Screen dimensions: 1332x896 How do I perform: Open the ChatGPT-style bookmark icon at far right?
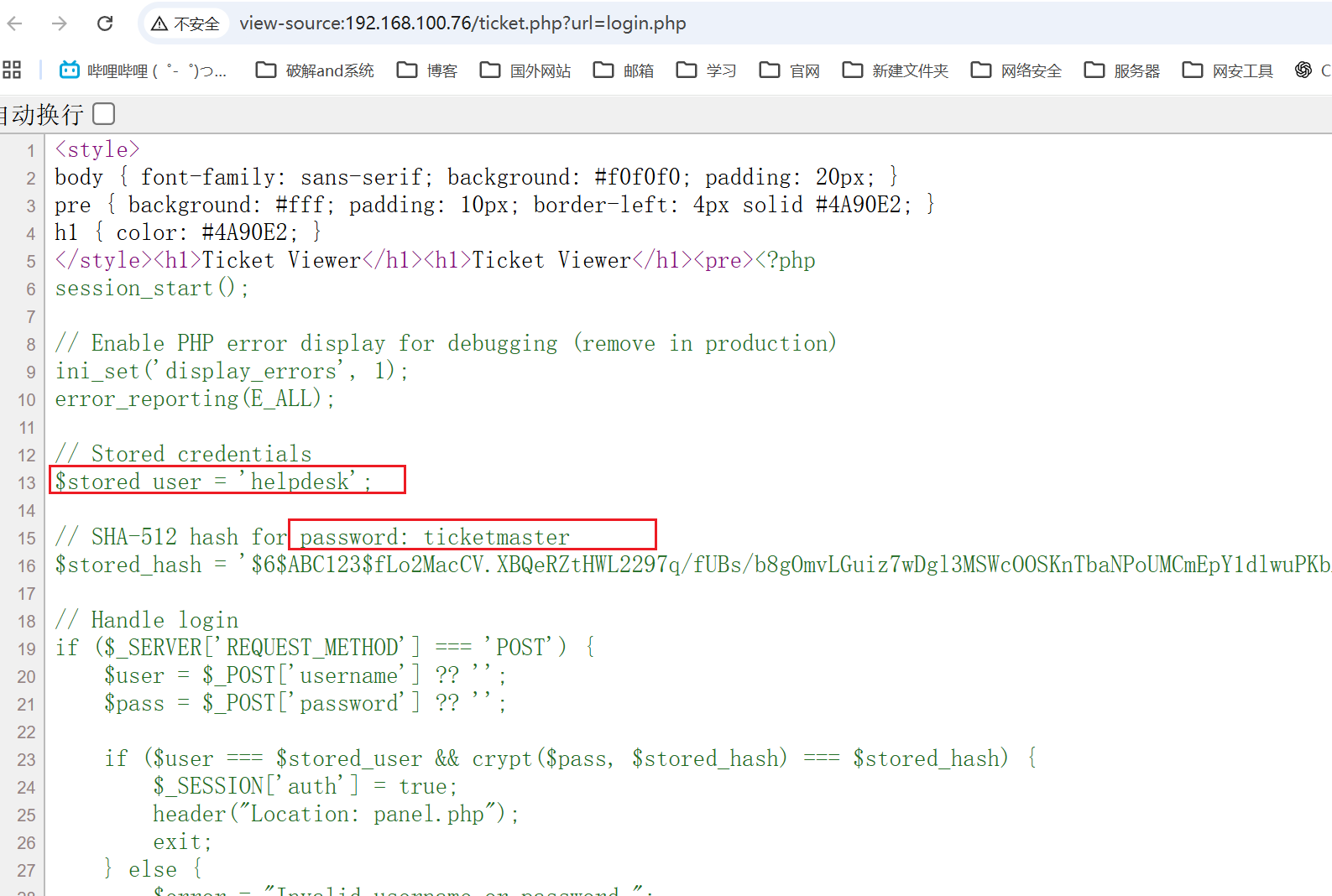pyautogui.click(x=1303, y=70)
